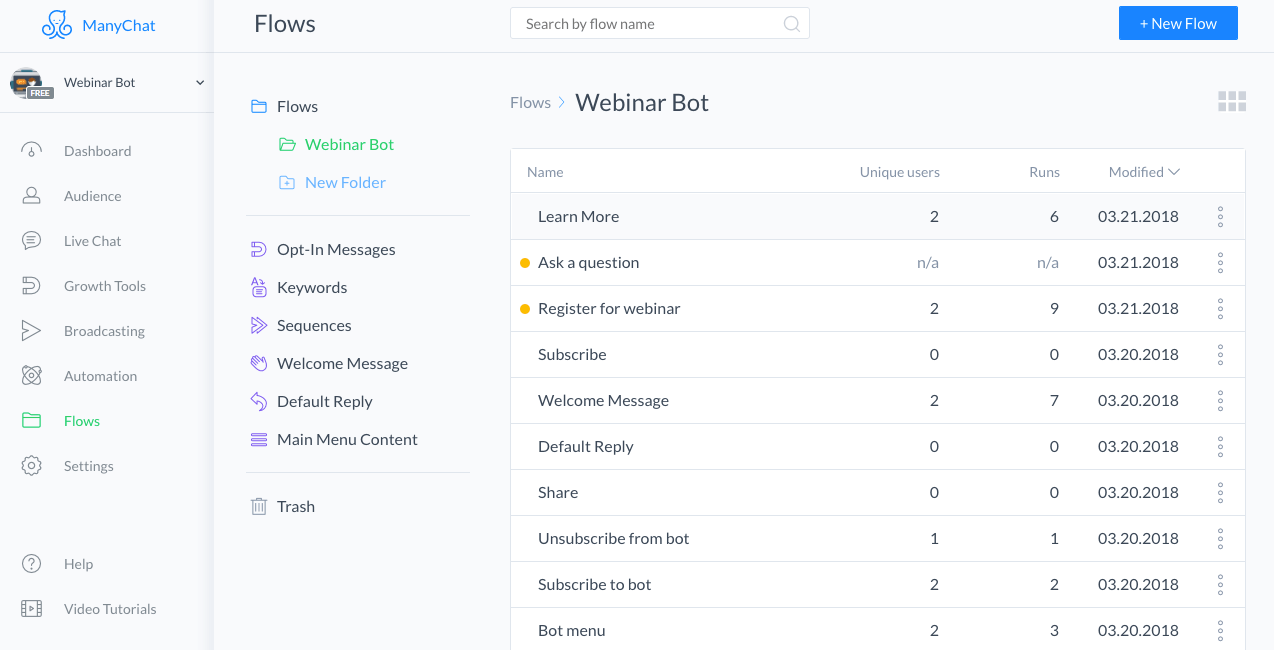This screenshot has height=650, width=1274.
Task: Open the options menu for Learn More flow
Action: tap(1220, 216)
